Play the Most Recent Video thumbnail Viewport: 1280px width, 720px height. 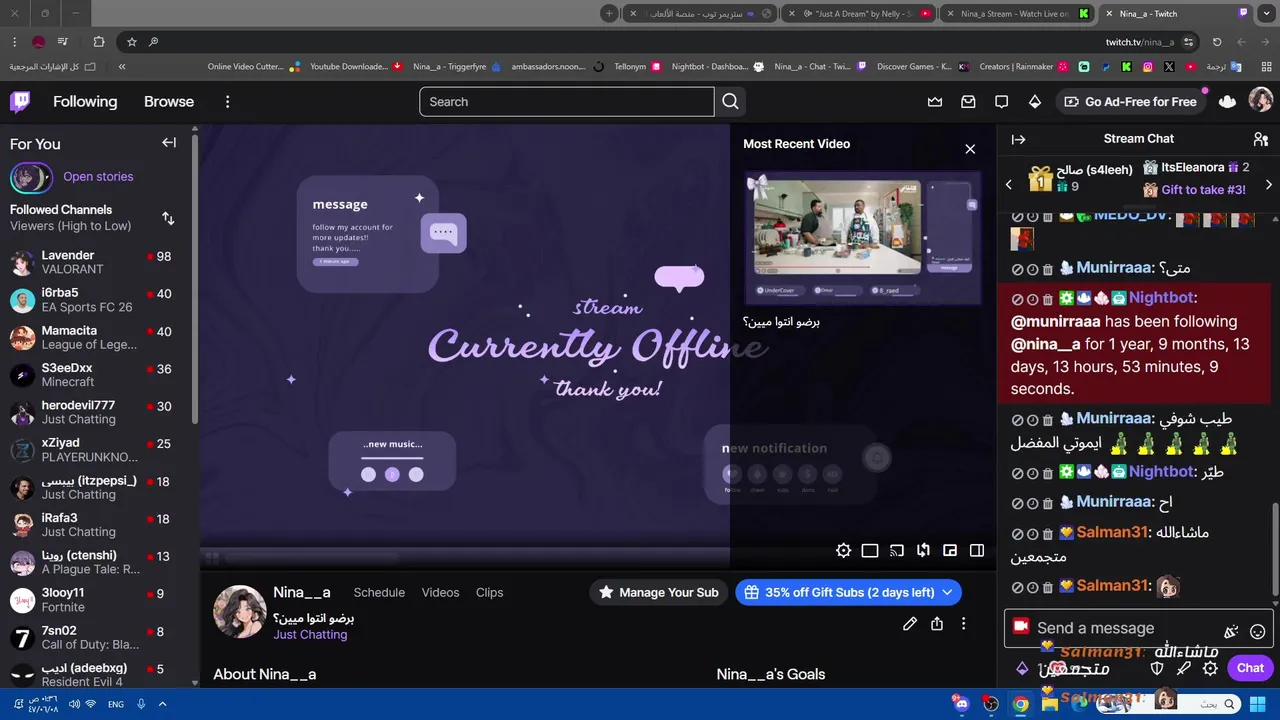pyautogui.click(x=862, y=238)
